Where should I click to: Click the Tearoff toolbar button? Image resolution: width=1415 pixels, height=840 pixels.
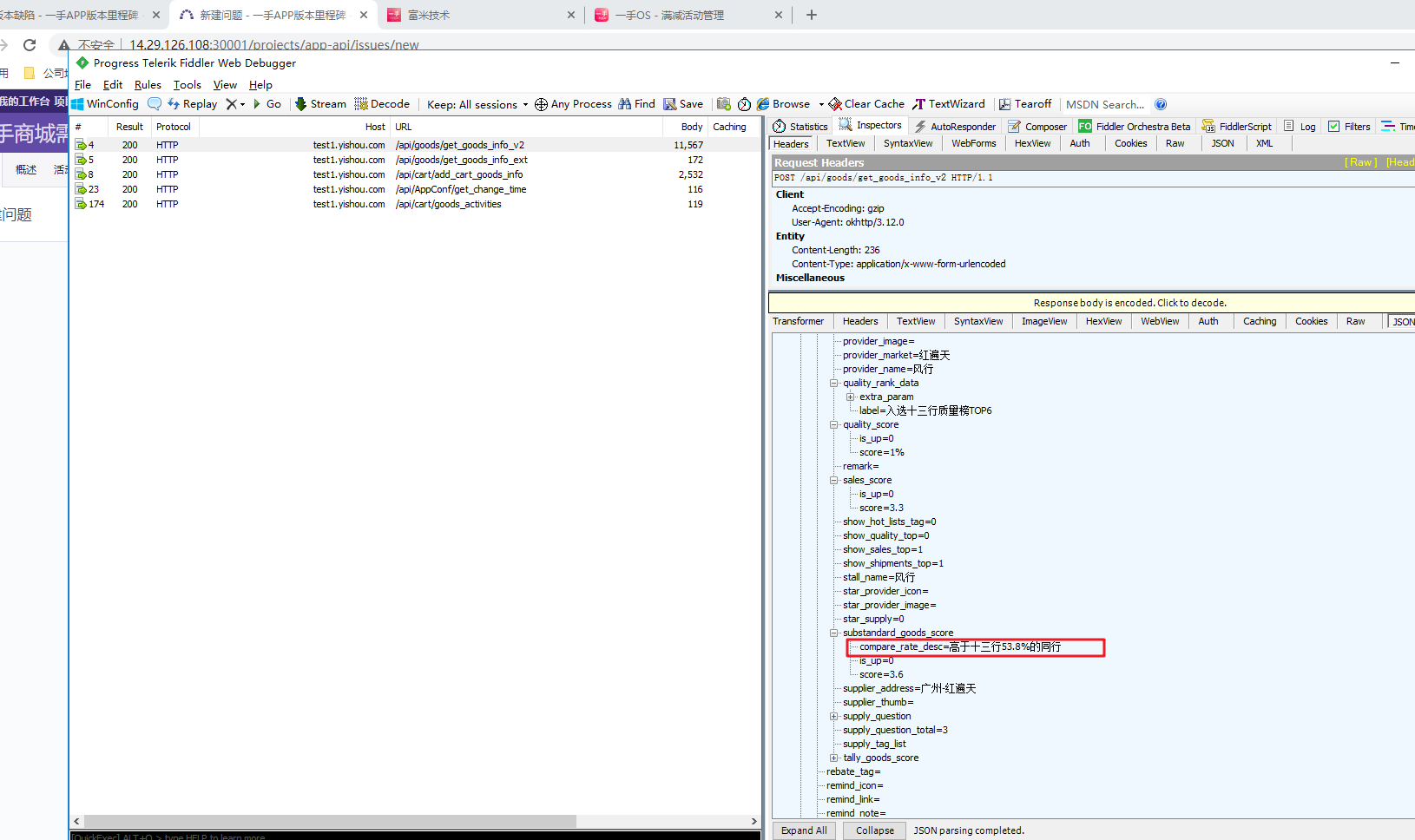coord(1025,104)
